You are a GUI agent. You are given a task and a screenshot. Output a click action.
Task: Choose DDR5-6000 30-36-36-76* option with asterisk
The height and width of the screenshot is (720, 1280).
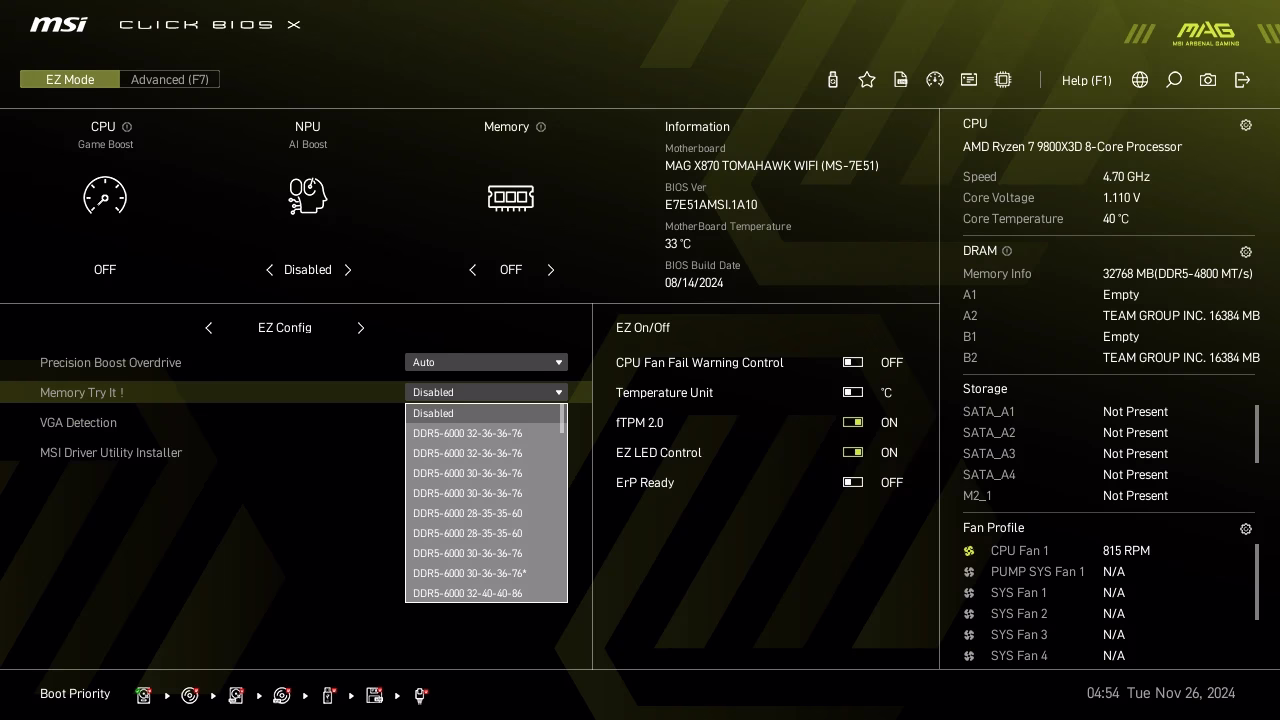click(x=483, y=573)
